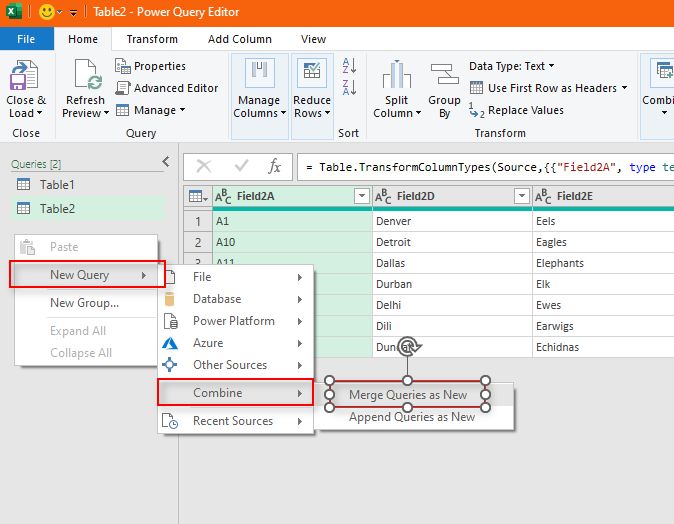Image resolution: width=674 pixels, height=524 pixels.
Task: Click the Field2E text data type icon
Action: (x=543, y=196)
